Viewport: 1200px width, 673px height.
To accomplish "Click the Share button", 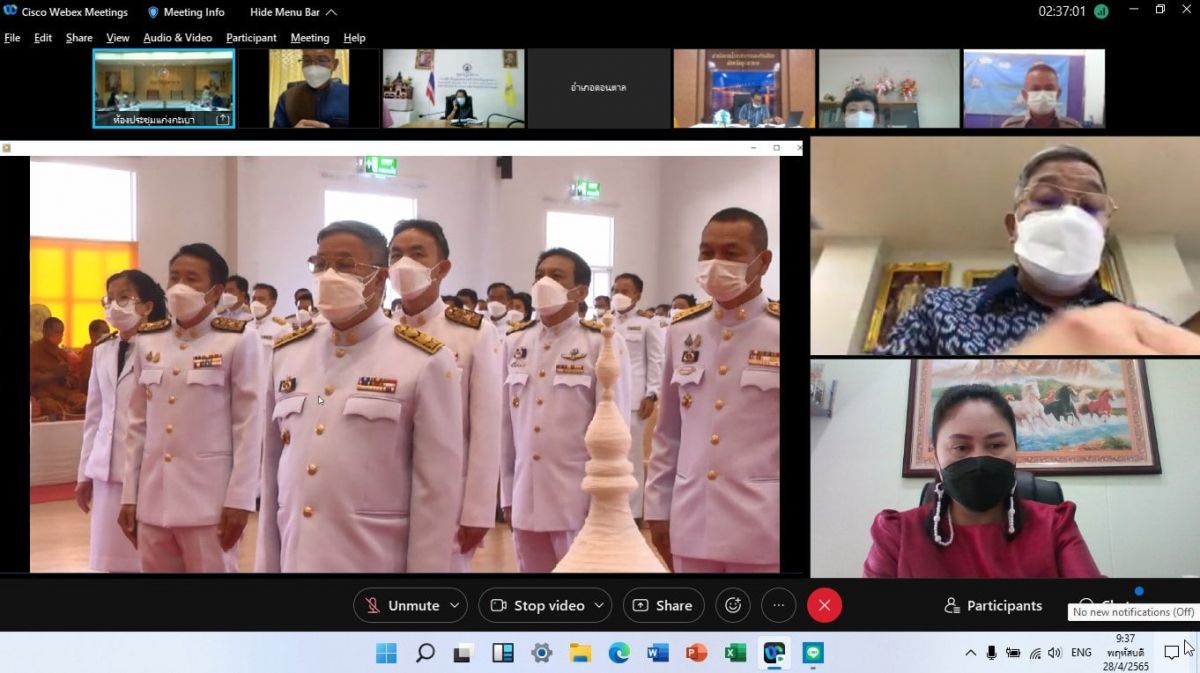I will tap(663, 605).
